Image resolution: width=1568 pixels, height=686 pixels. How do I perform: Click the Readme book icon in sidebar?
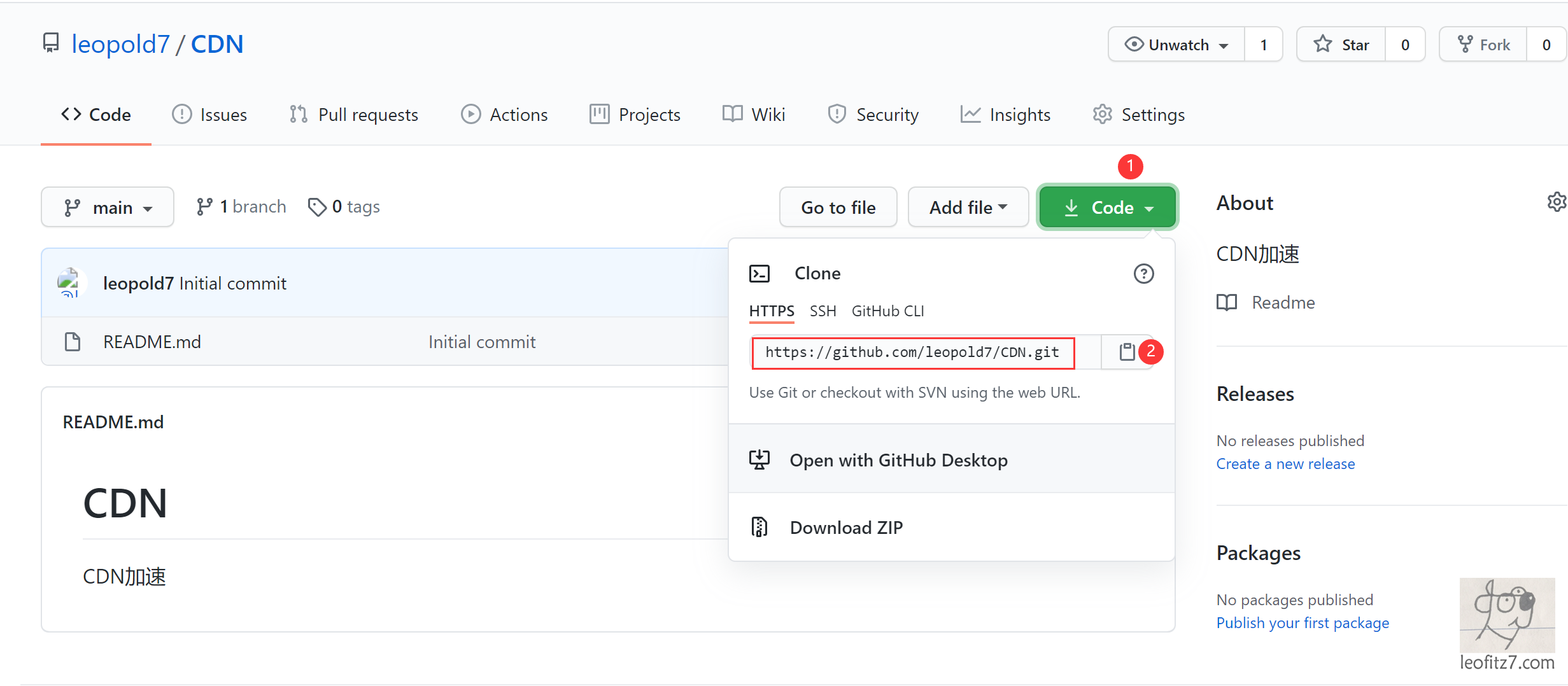click(1227, 302)
